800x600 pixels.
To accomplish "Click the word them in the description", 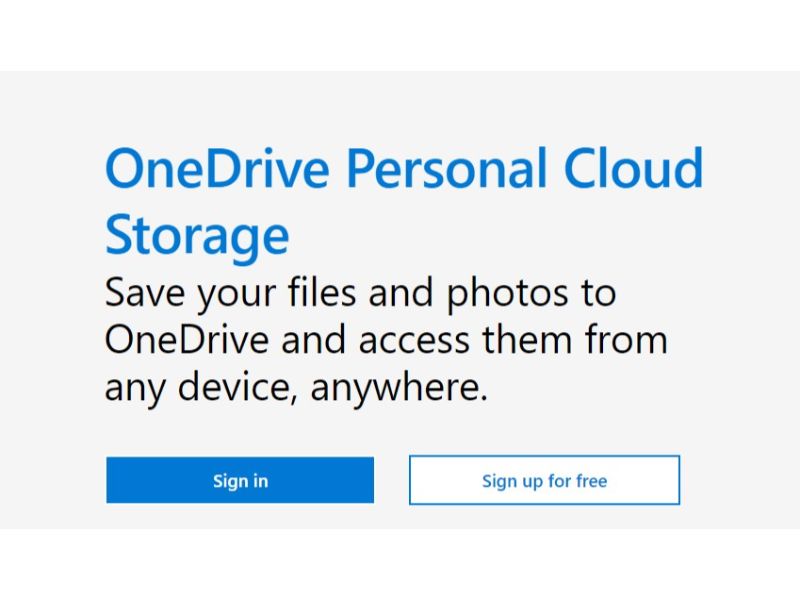I will (527, 340).
